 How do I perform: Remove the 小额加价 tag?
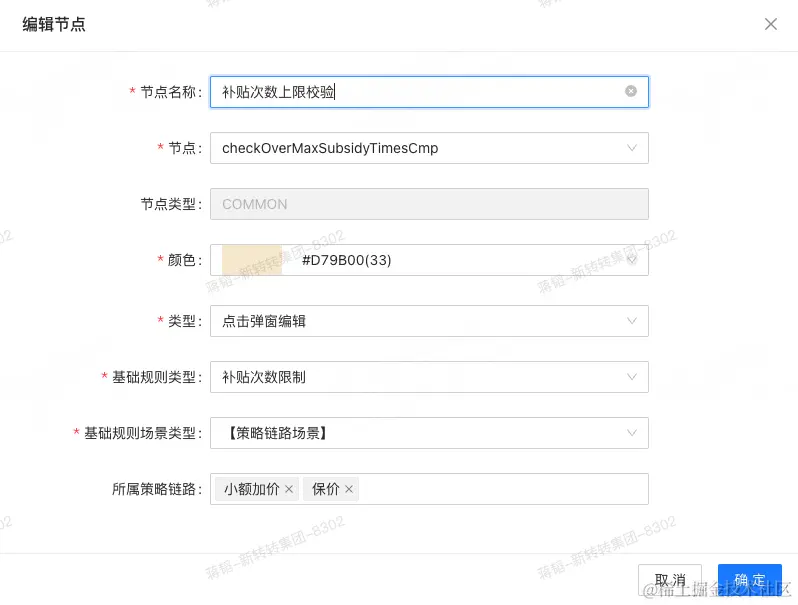tap(289, 489)
